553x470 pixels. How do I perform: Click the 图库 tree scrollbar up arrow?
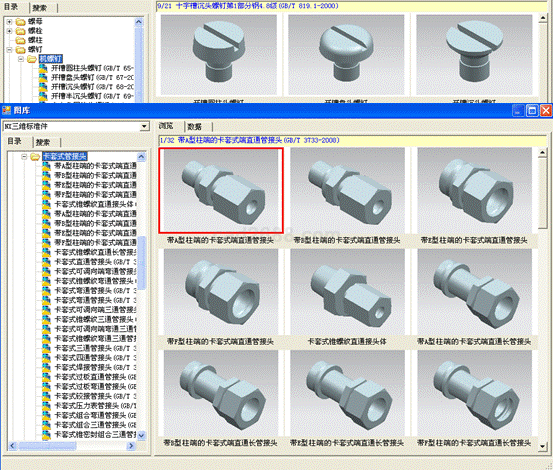click(x=141, y=156)
